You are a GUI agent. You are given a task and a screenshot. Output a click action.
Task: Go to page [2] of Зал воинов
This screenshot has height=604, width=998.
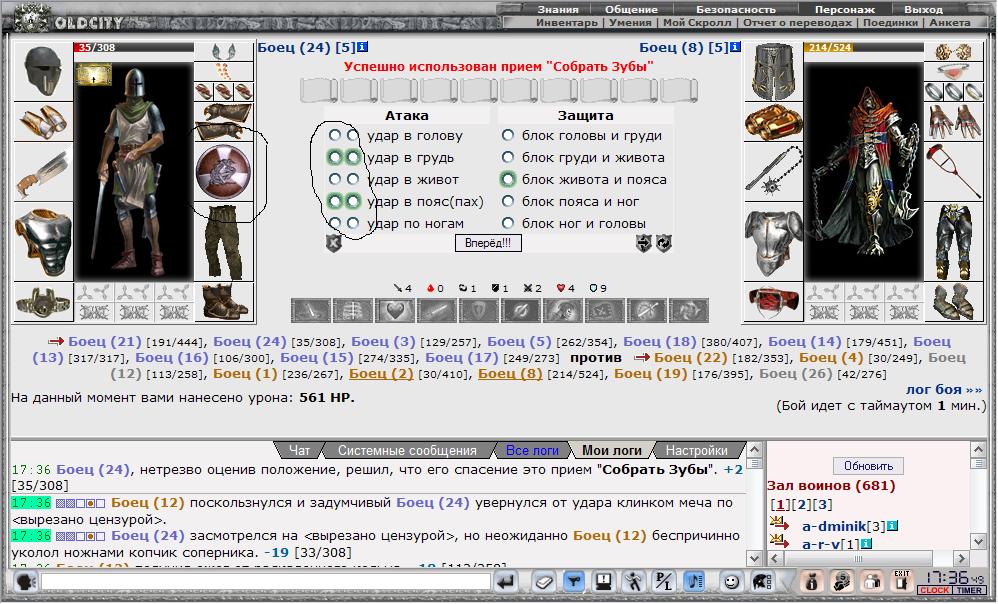(801, 505)
